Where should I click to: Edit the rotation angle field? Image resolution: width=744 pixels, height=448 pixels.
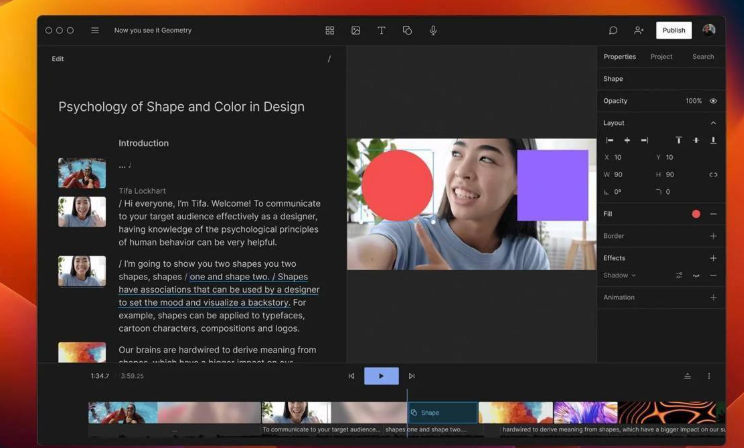point(617,192)
